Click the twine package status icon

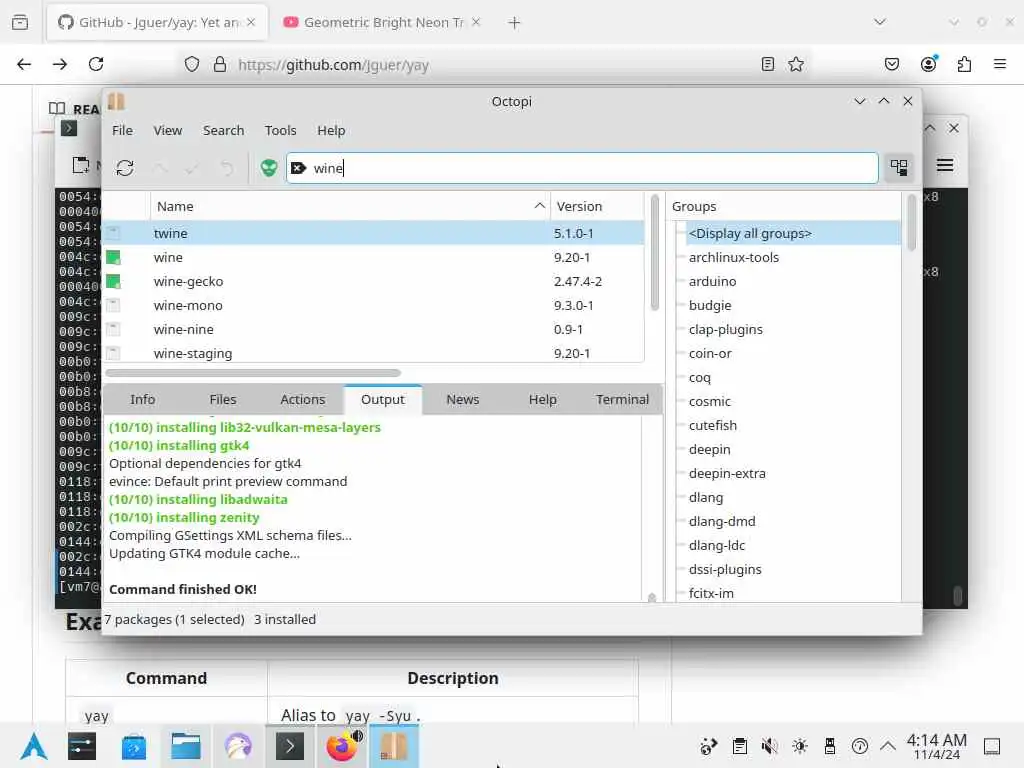113,233
